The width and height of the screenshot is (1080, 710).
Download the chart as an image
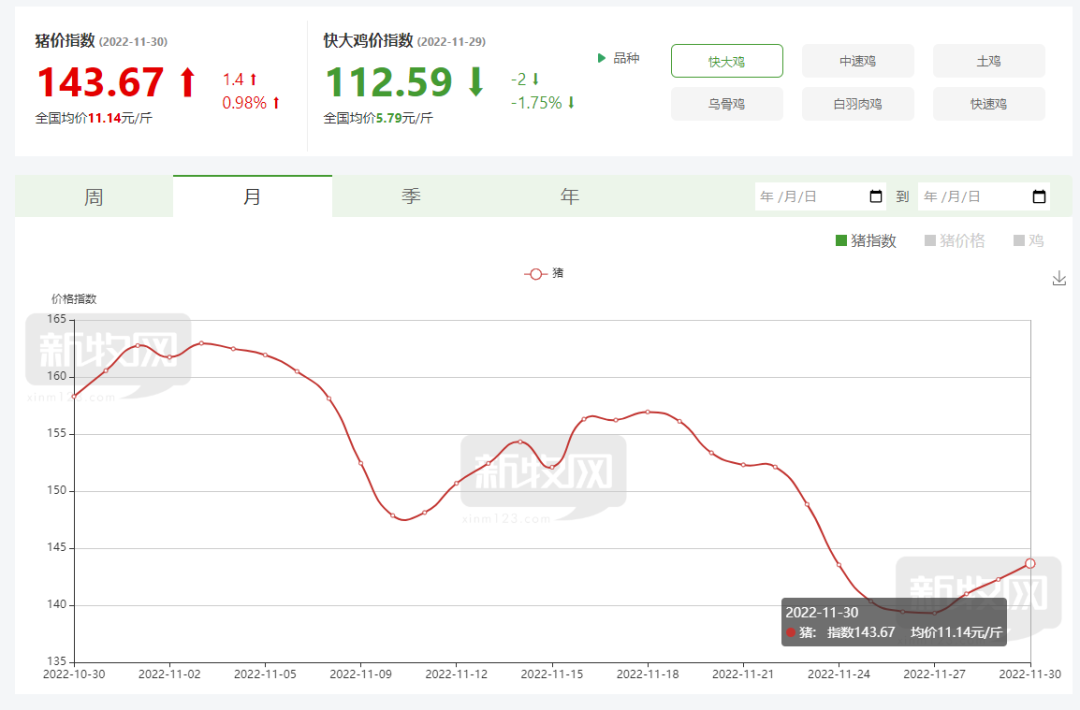pos(1059,278)
